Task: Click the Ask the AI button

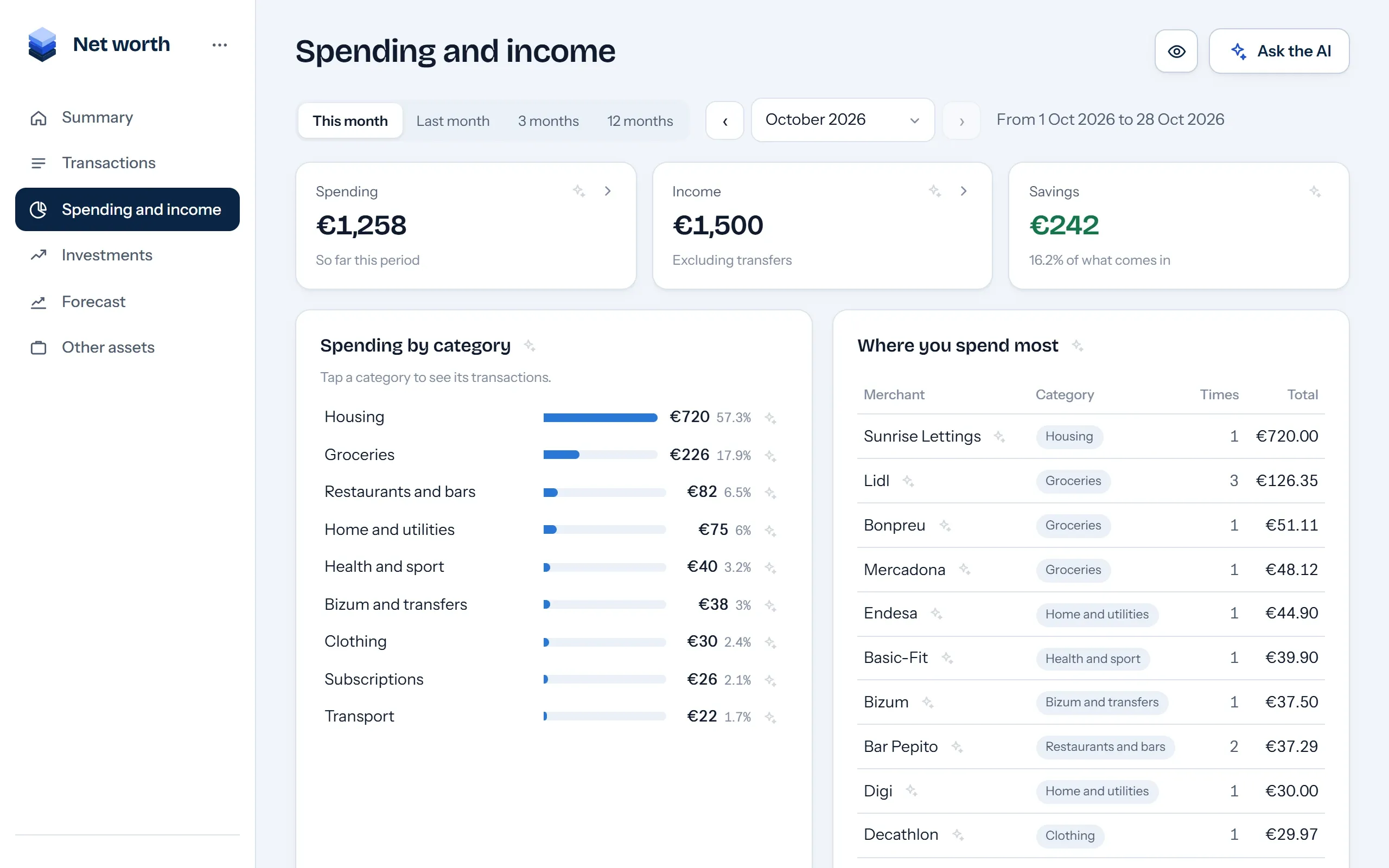Action: (1279, 51)
